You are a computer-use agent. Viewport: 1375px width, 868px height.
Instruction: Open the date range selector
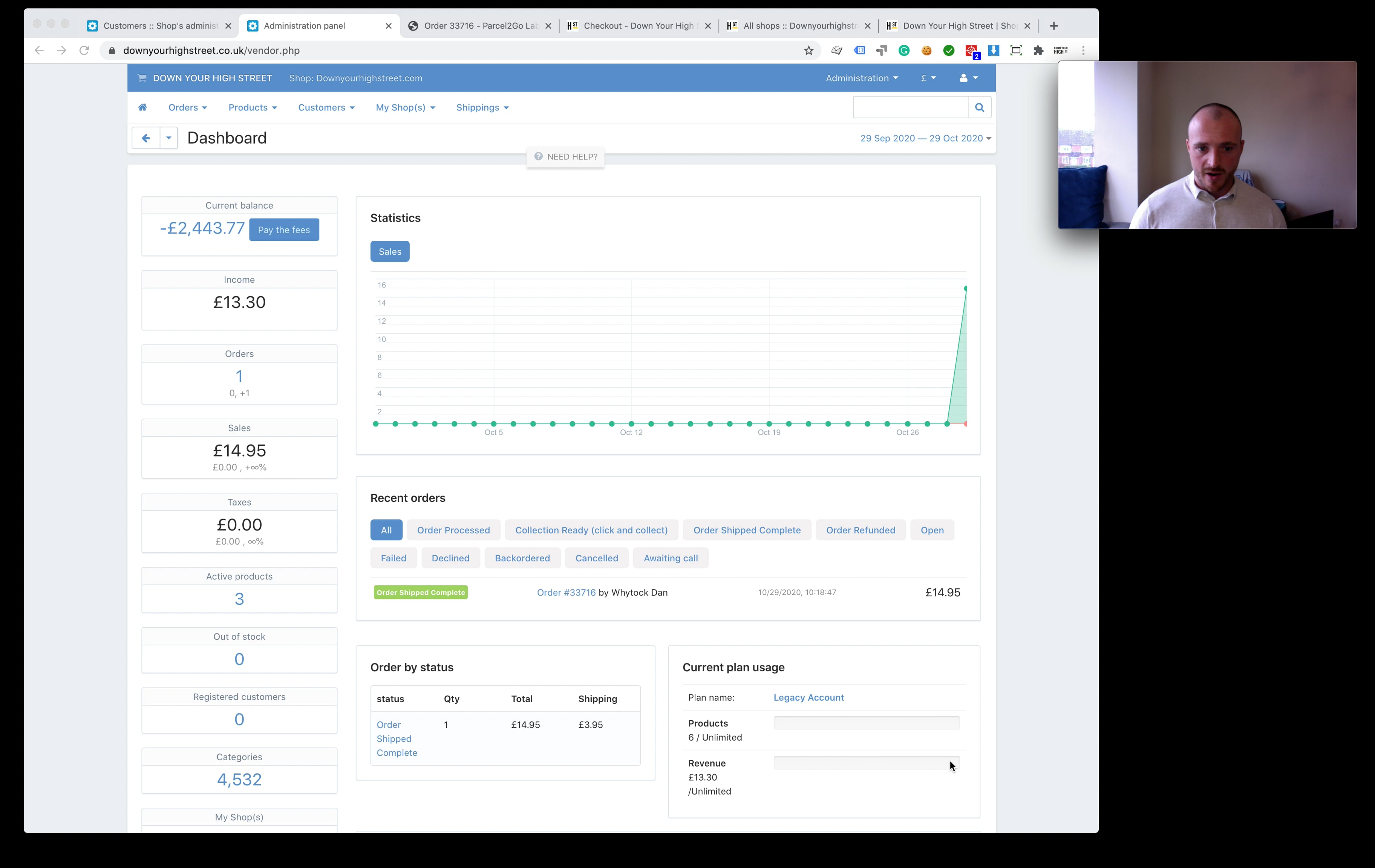[926, 138]
